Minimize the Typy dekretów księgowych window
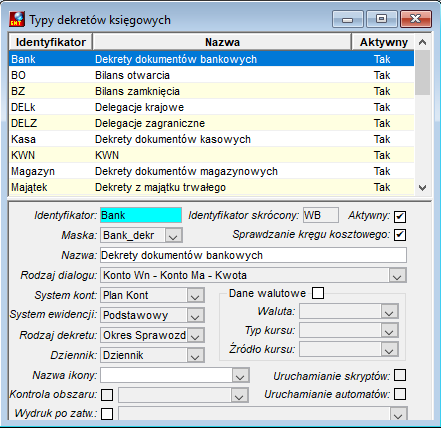 [348, 19]
